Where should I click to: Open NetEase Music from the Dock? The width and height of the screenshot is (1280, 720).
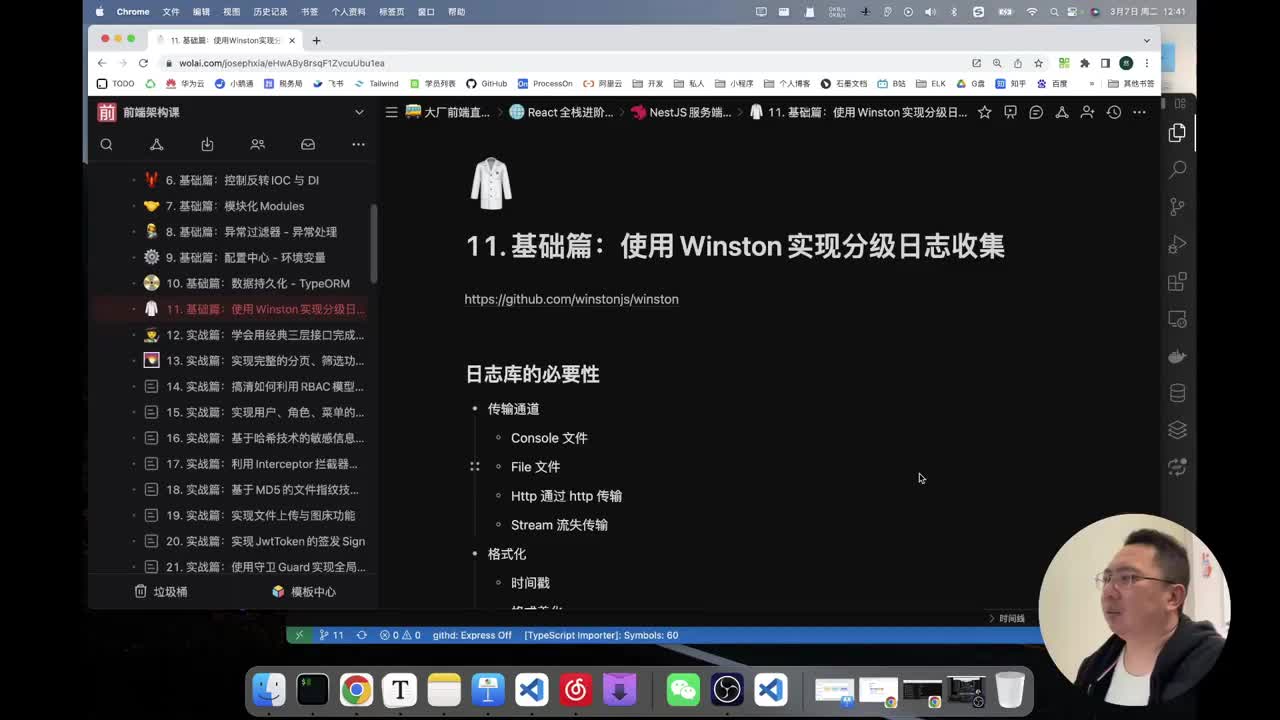[x=576, y=690]
